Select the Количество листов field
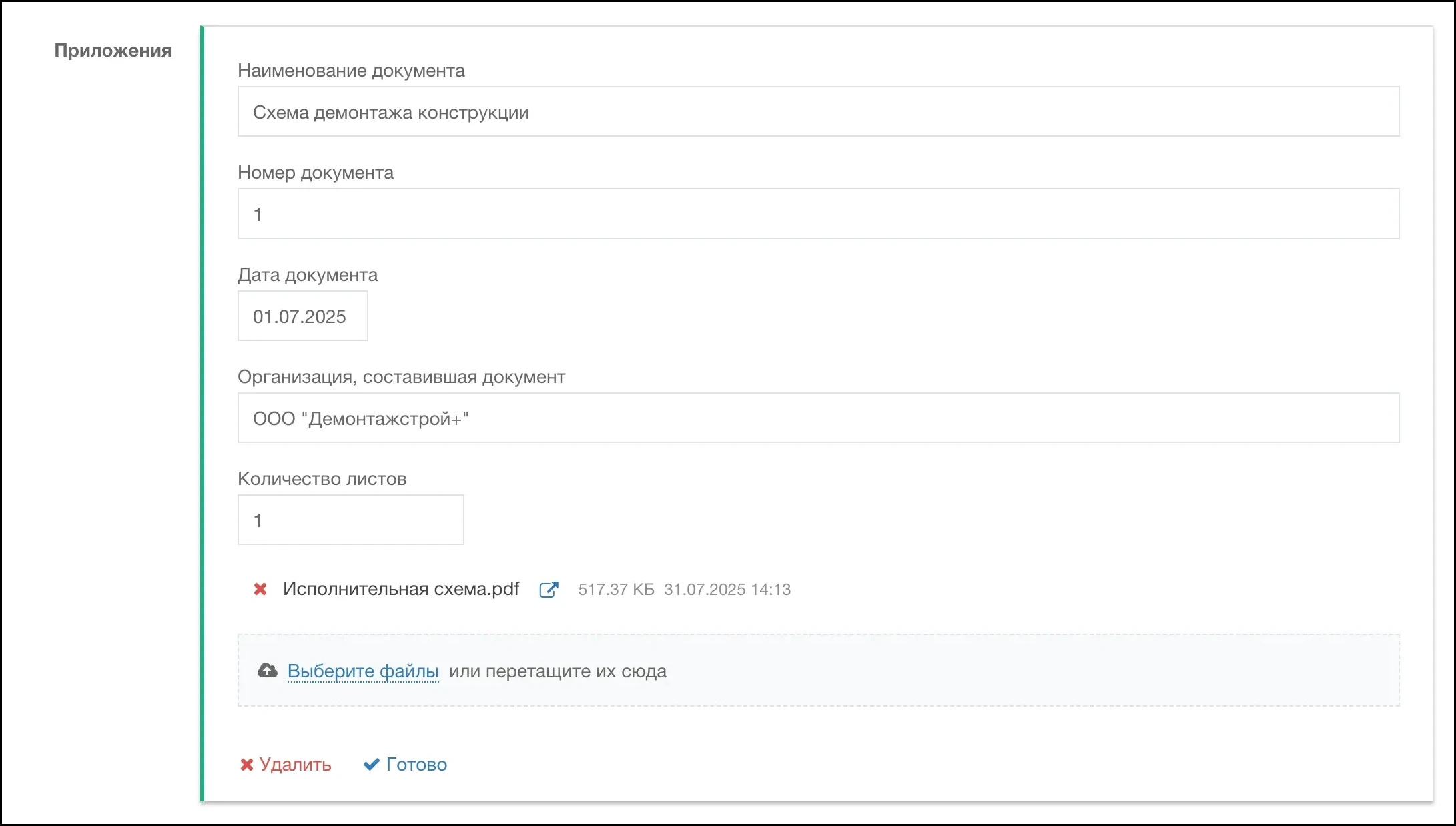 (x=350, y=520)
